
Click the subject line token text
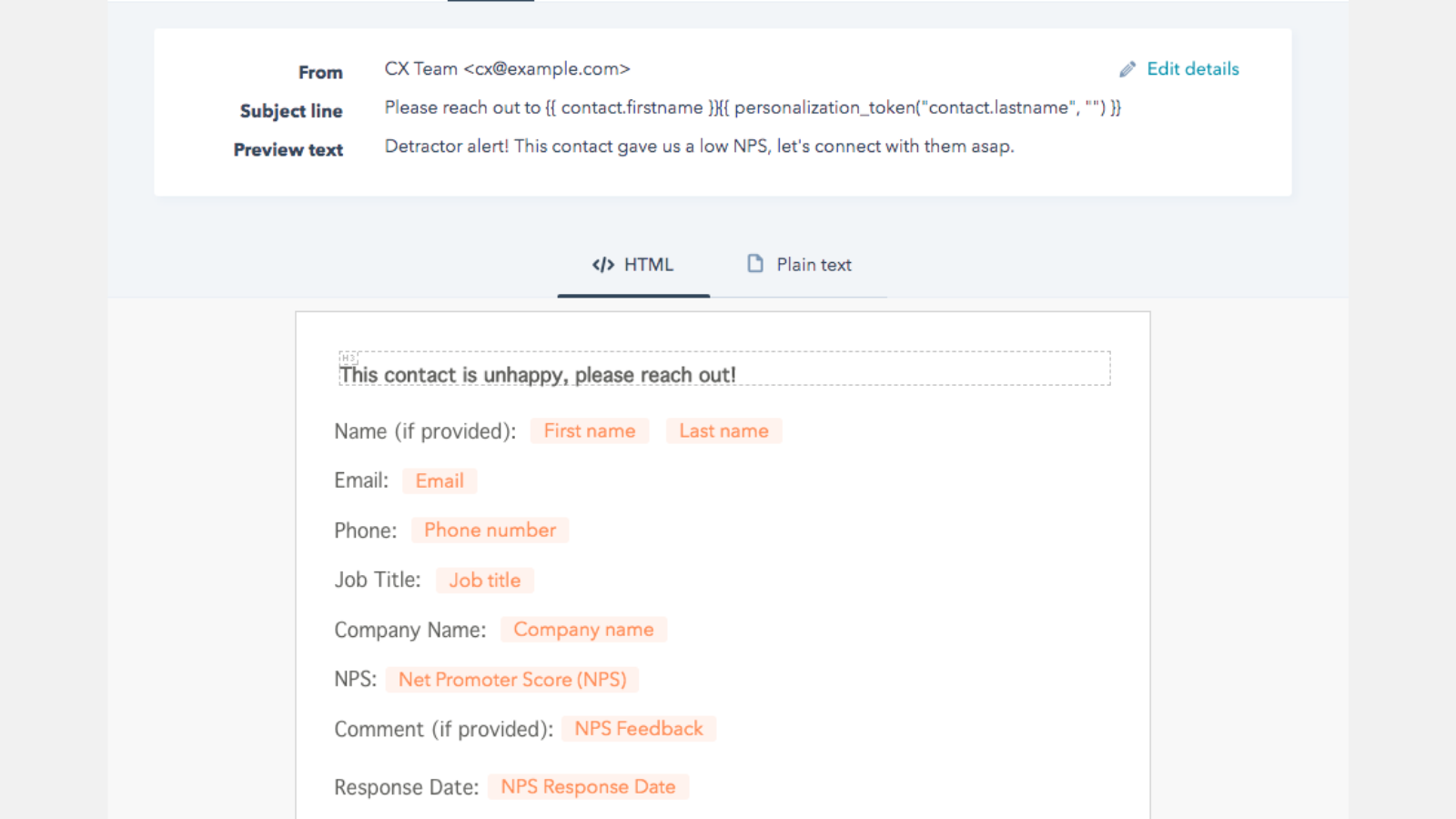point(753,108)
